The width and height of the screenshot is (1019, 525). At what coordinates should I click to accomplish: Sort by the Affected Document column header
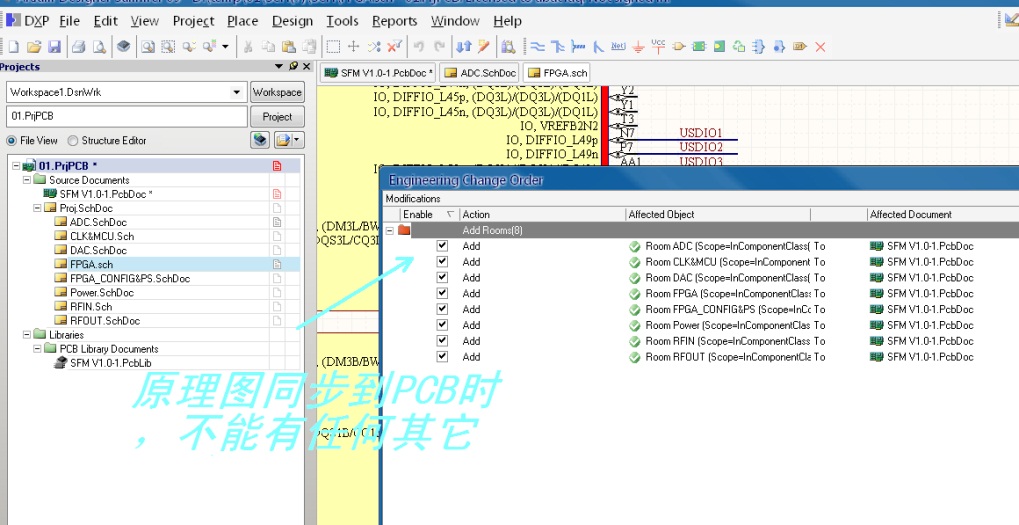tap(943, 214)
